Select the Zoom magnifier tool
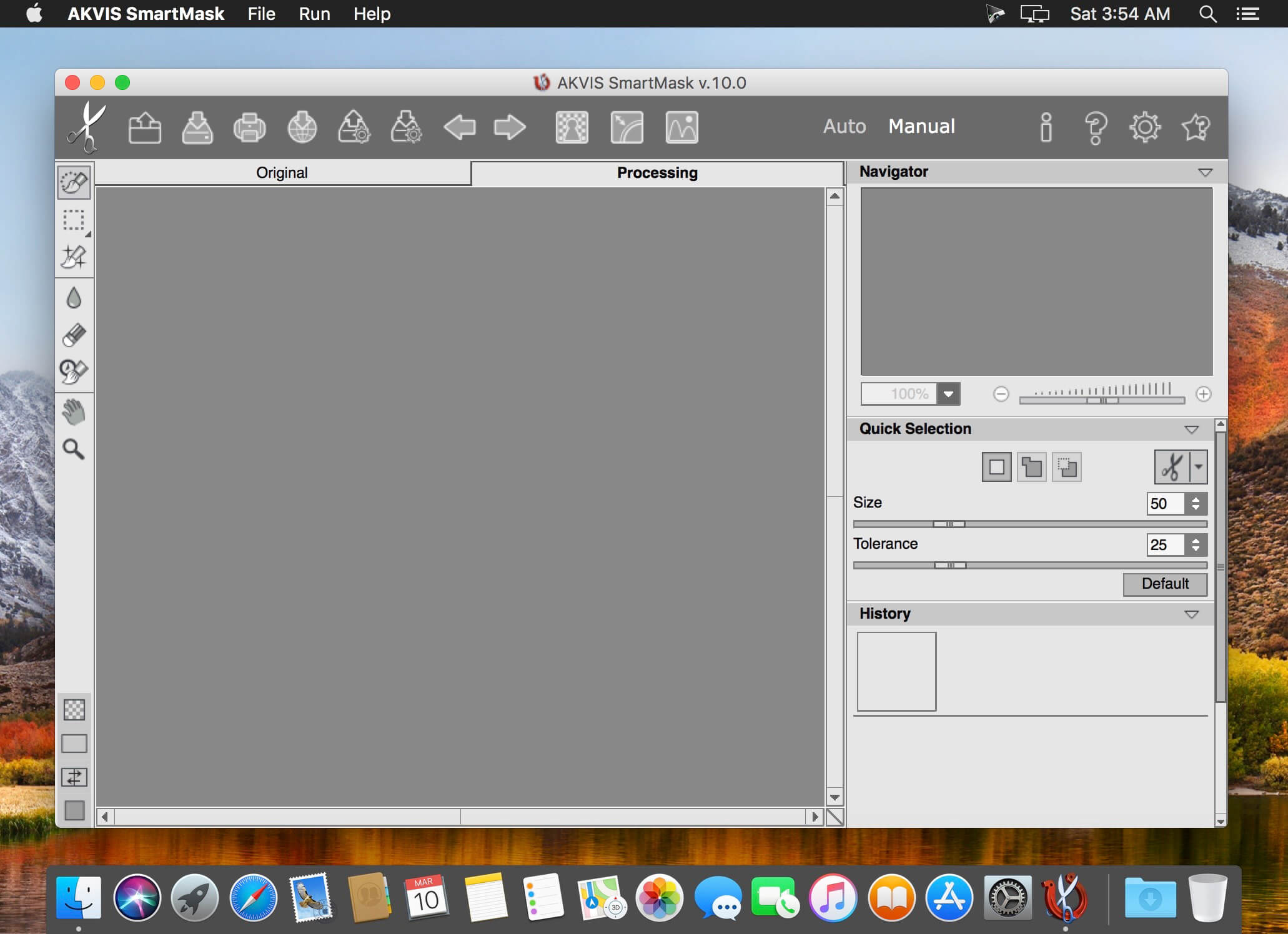 click(x=74, y=449)
